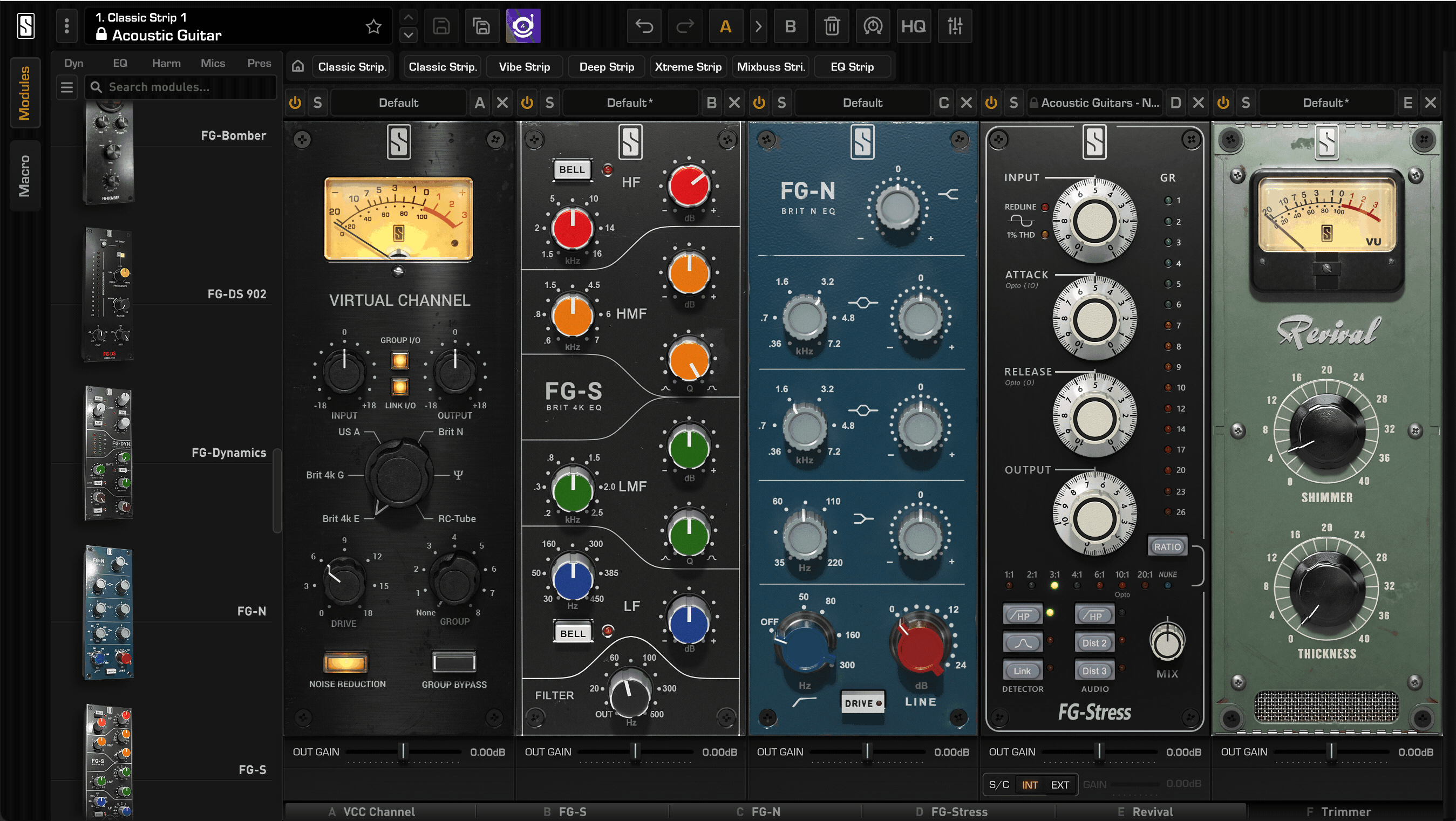
Task: Undo the last change
Action: pyautogui.click(x=644, y=26)
